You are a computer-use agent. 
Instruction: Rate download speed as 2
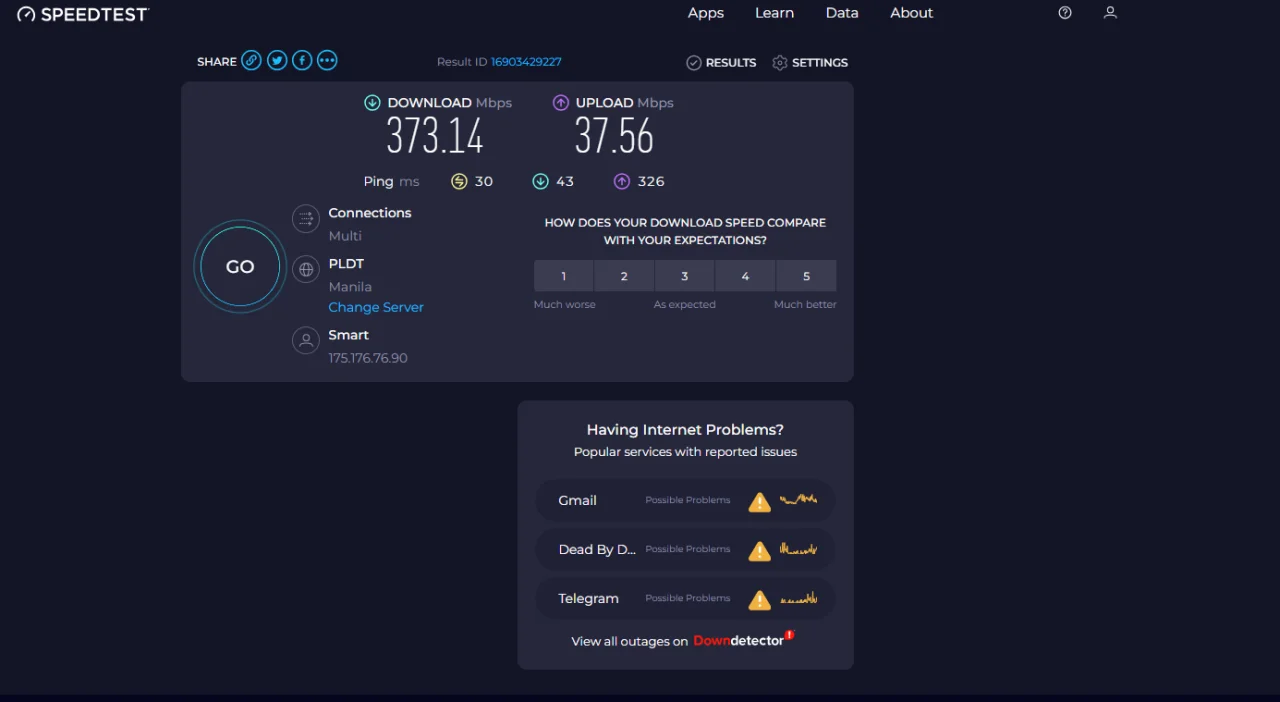pos(624,276)
